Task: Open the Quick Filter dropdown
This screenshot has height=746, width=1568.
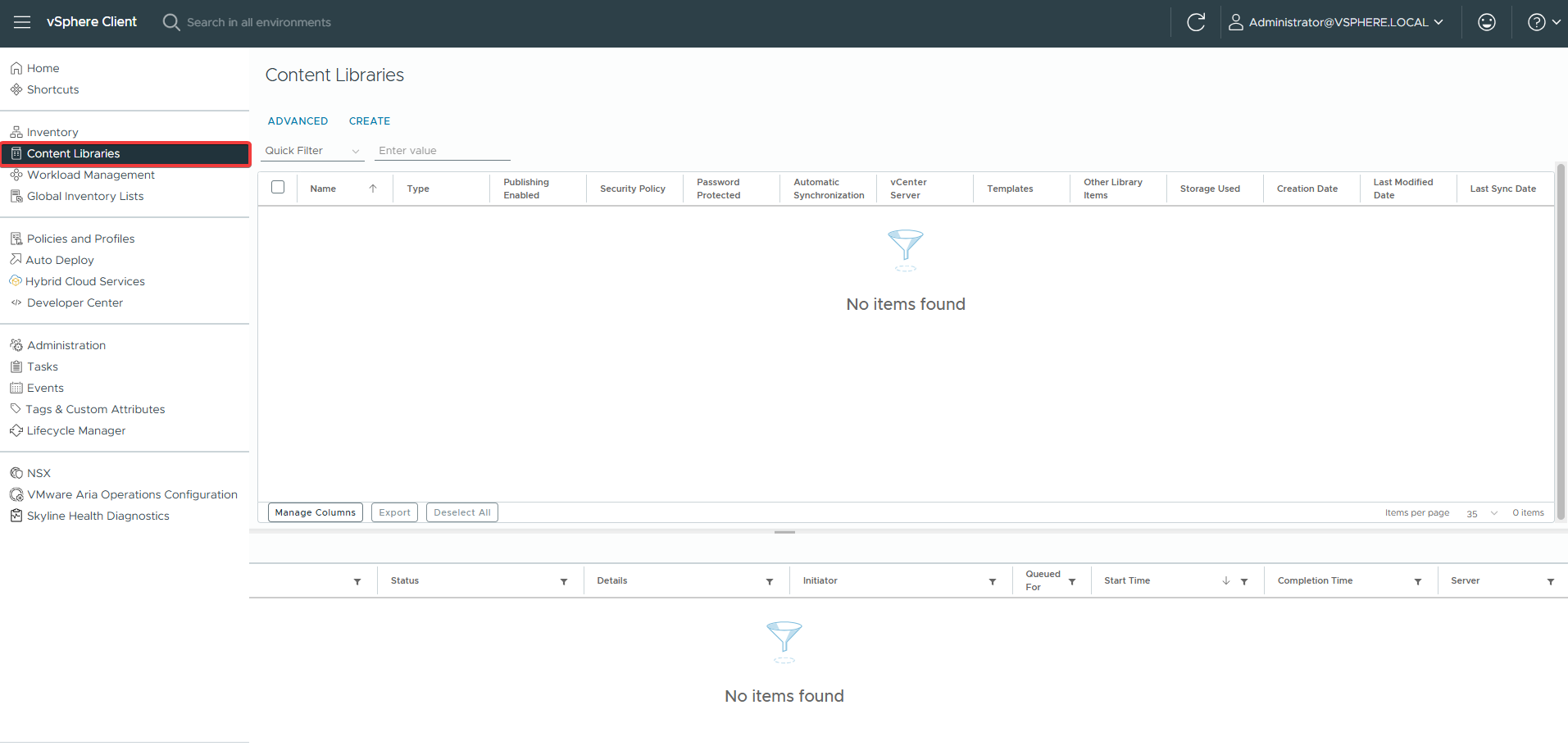Action: pyautogui.click(x=313, y=151)
